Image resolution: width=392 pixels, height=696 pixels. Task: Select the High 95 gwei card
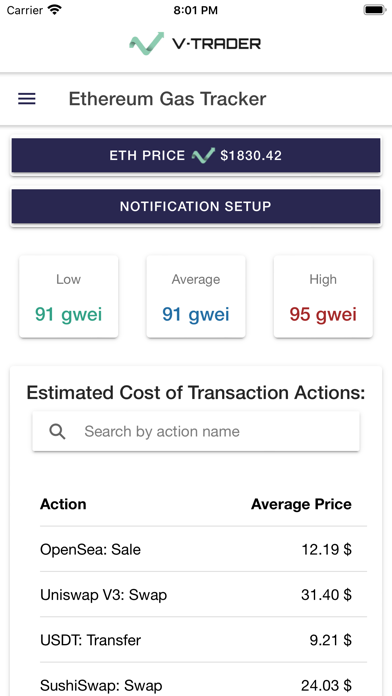pyautogui.click(x=323, y=297)
